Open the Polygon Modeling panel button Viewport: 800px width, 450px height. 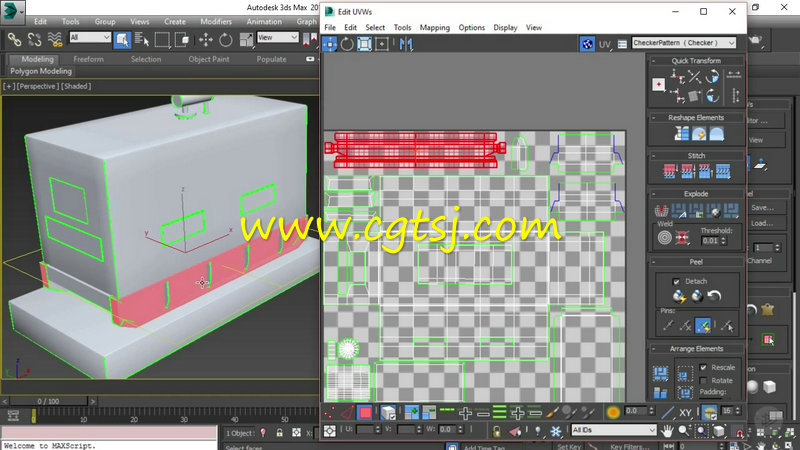[41, 71]
